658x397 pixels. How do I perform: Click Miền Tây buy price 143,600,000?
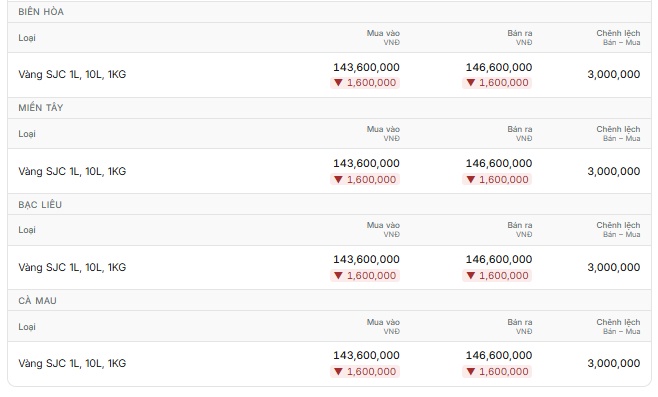click(x=366, y=163)
